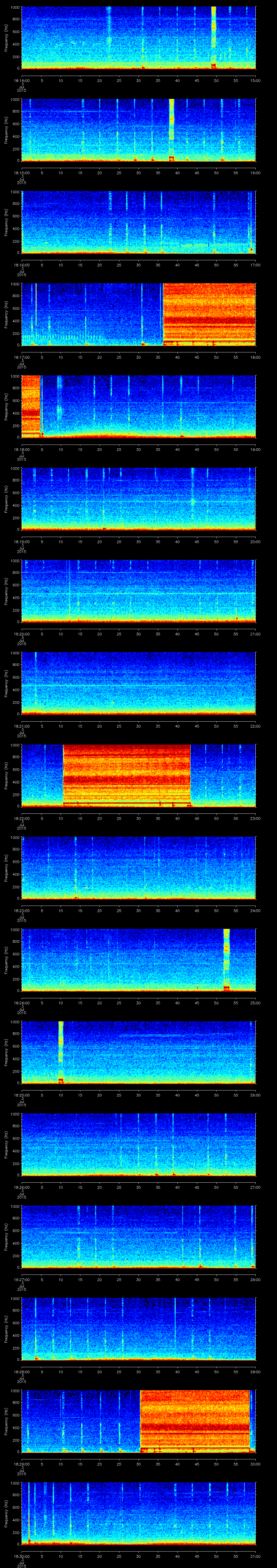Select the red noise block in the 18:29 spectrogram
This screenshot has height=1568, width=277.
195,1421
